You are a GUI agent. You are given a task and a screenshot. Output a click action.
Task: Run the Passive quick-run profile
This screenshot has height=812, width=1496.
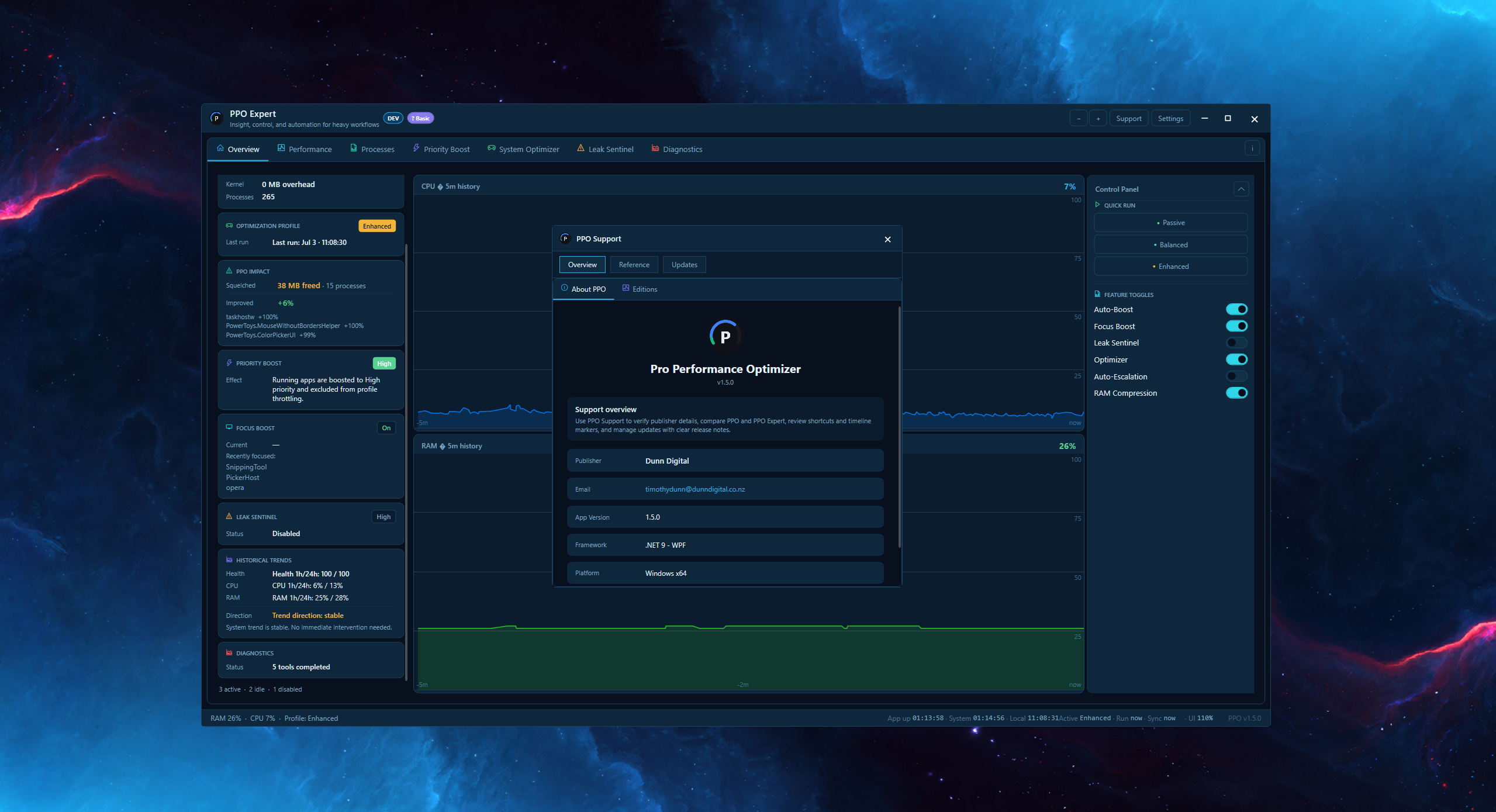pos(1170,223)
